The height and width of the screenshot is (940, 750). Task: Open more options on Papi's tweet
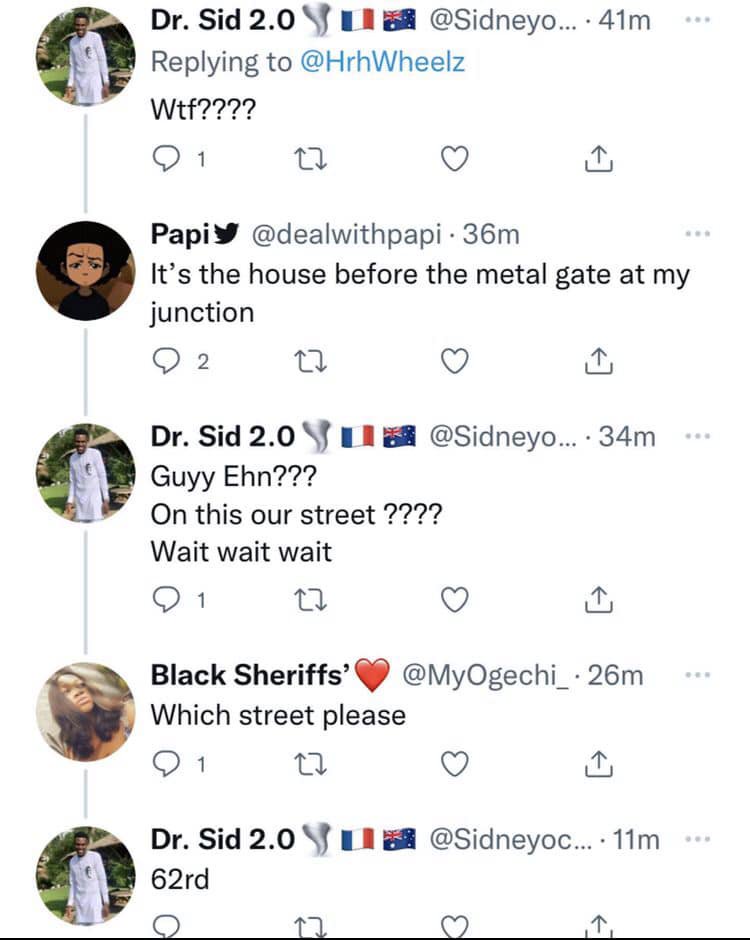coord(696,234)
